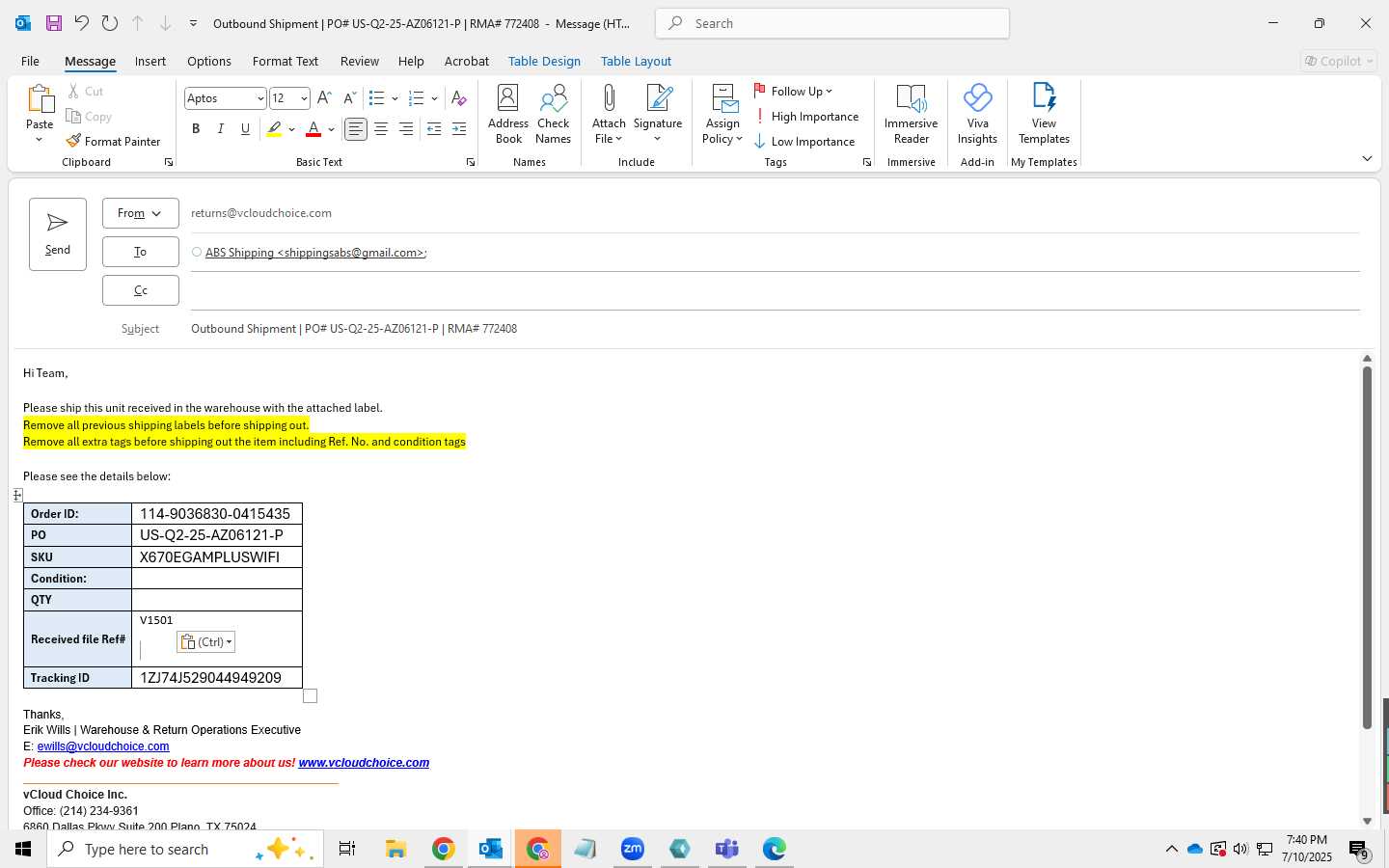Image resolution: width=1389 pixels, height=868 pixels.
Task: Click Check Names
Action: point(554,114)
